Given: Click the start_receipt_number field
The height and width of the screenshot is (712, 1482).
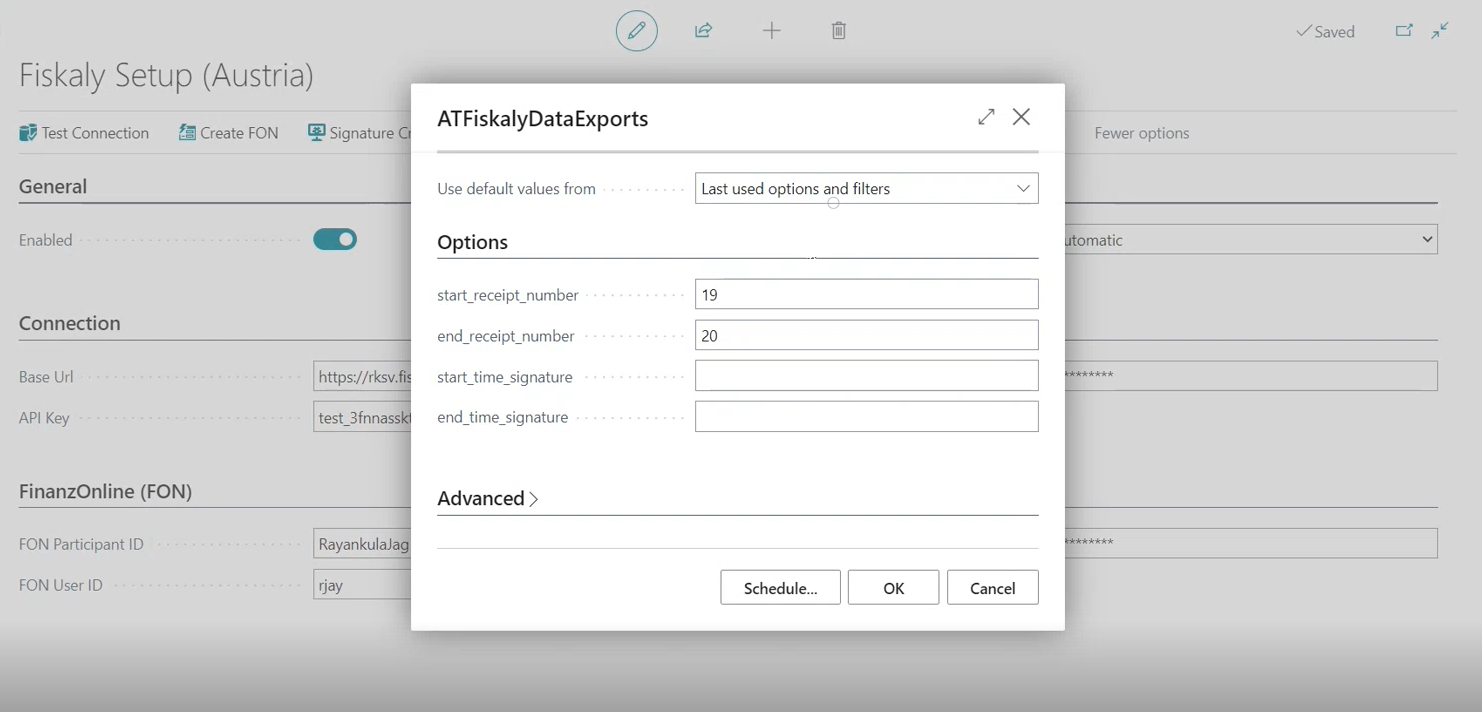Looking at the screenshot, I should pyautogui.click(x=867, y=294).
